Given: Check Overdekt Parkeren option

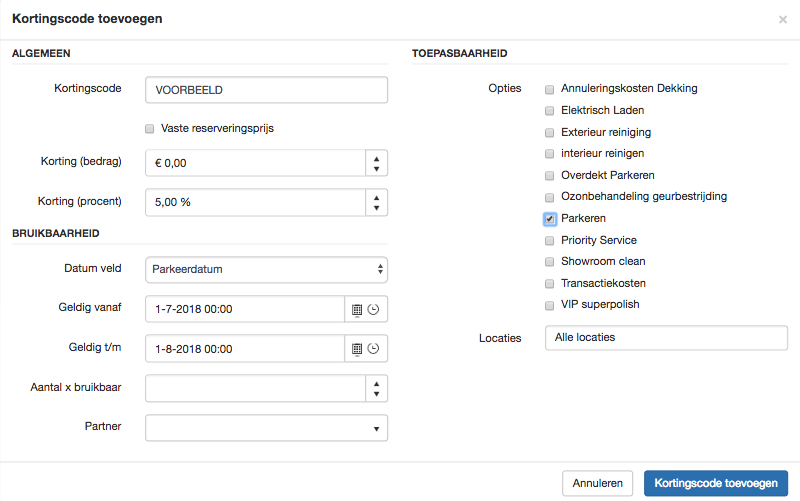Looking at the screenshot, I should click(549, 176).
